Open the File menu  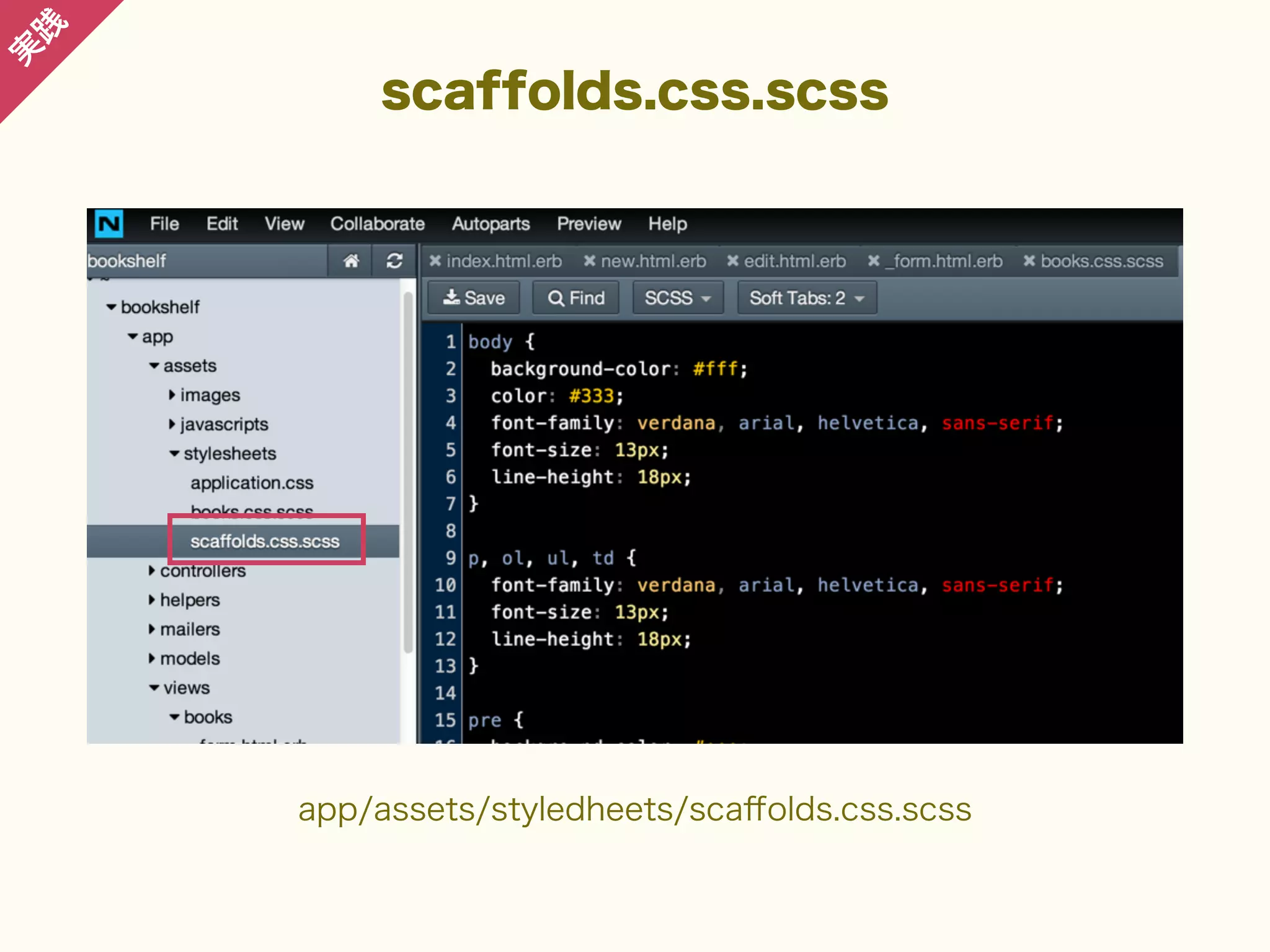click(164, 224)
